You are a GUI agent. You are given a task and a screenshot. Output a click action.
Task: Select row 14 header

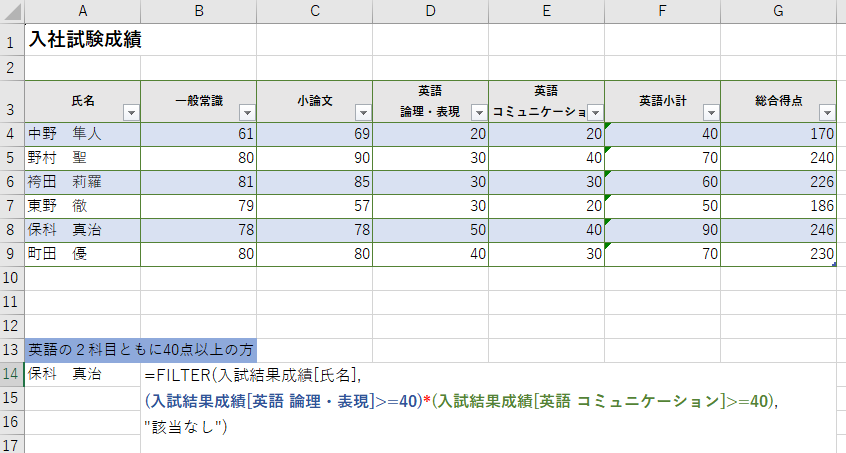pos(12,374)
